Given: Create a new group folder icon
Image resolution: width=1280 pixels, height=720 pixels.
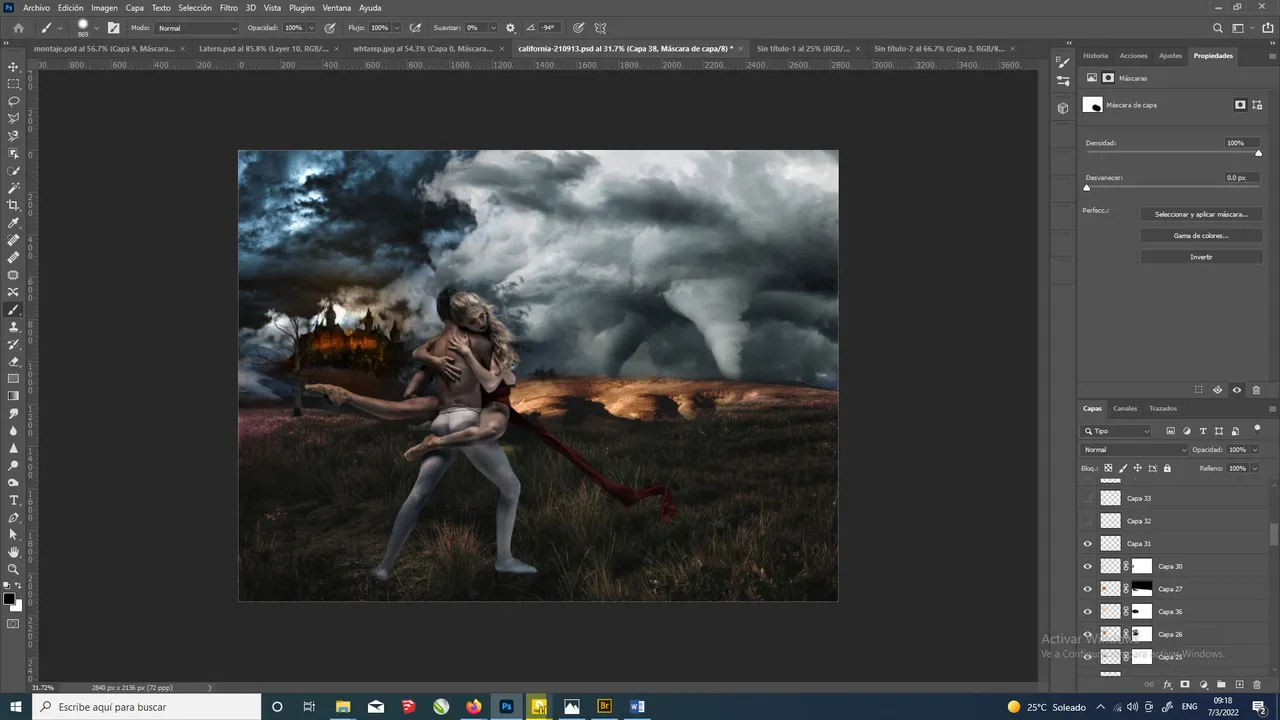Looking at the screenshot, I should point(1221,685).
